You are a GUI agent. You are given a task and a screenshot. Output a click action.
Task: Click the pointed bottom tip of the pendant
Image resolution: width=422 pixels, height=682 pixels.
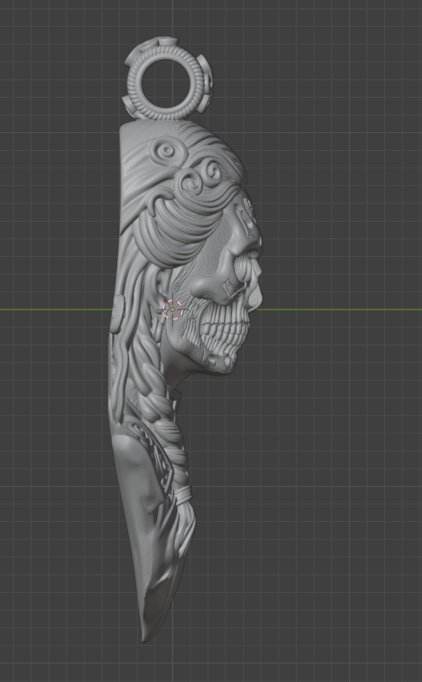[146, 636]
